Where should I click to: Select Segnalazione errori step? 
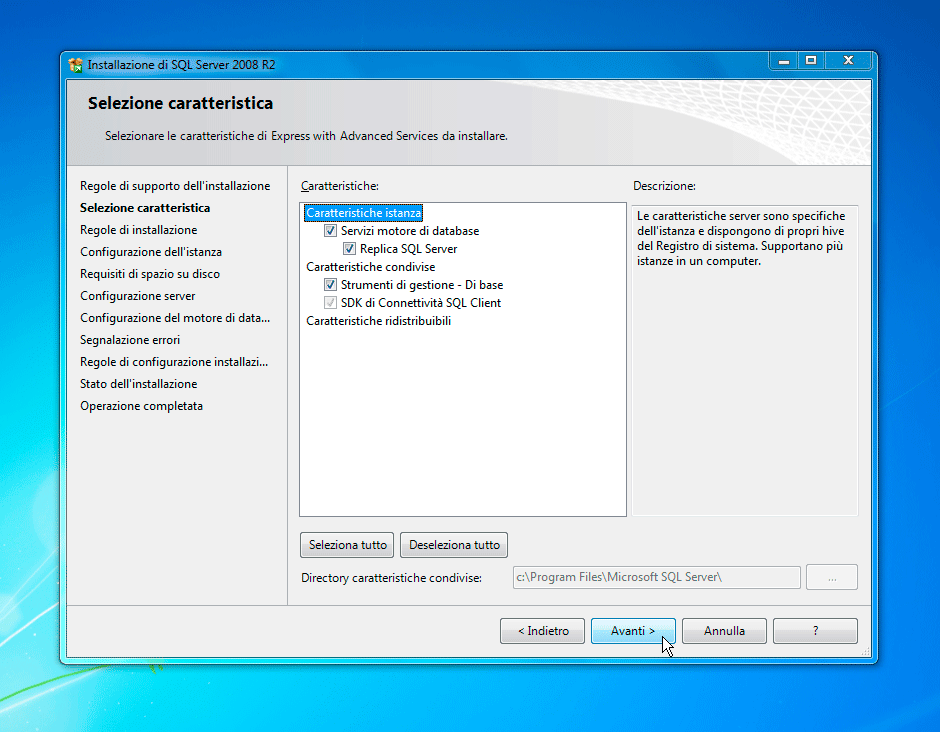coord(130,340)
